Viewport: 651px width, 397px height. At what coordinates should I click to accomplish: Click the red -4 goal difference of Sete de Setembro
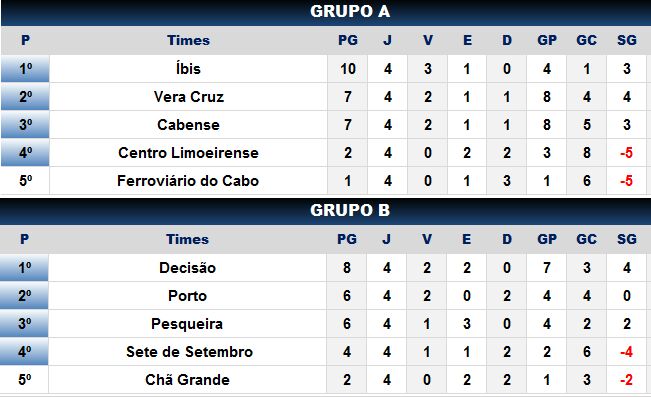click(627, 352)
